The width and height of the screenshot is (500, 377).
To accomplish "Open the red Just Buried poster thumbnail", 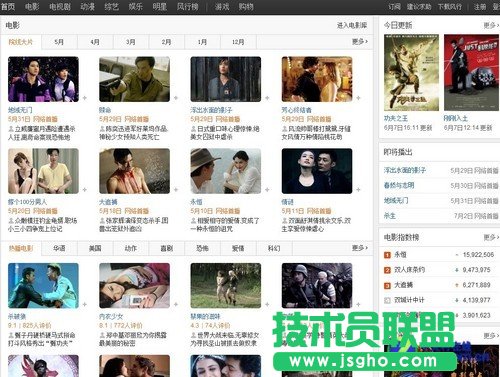I will [x=471, y=73].
